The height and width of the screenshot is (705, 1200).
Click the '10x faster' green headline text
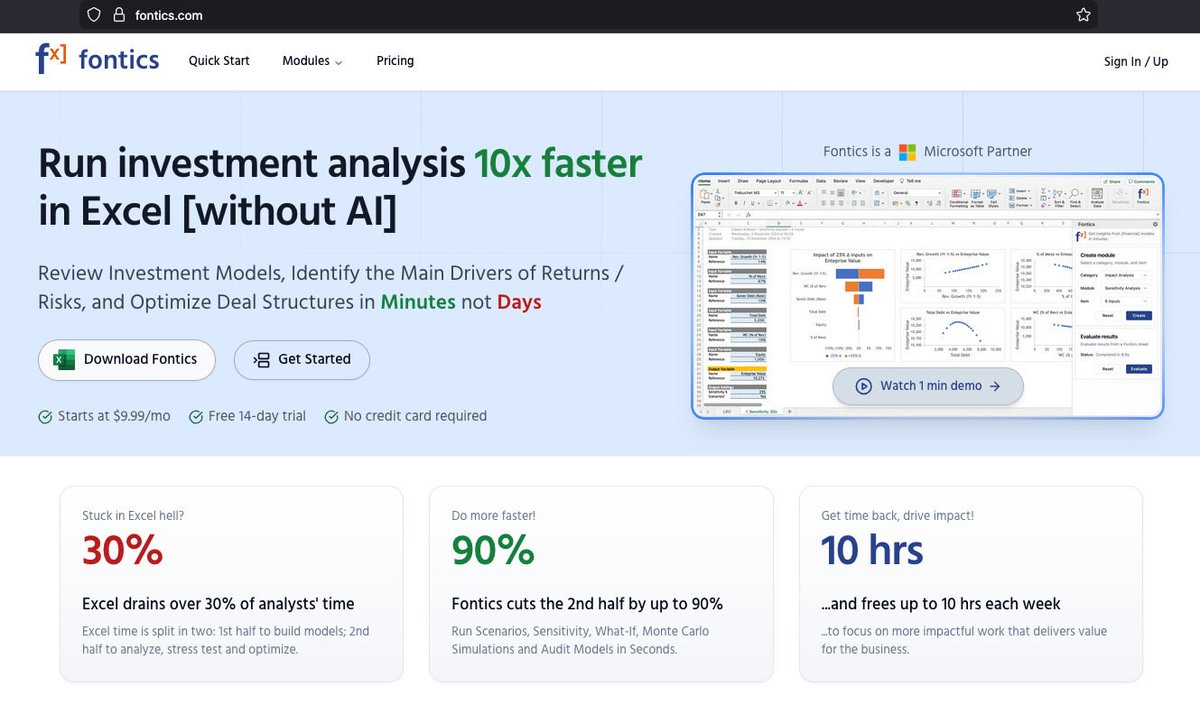coord(558,163)
